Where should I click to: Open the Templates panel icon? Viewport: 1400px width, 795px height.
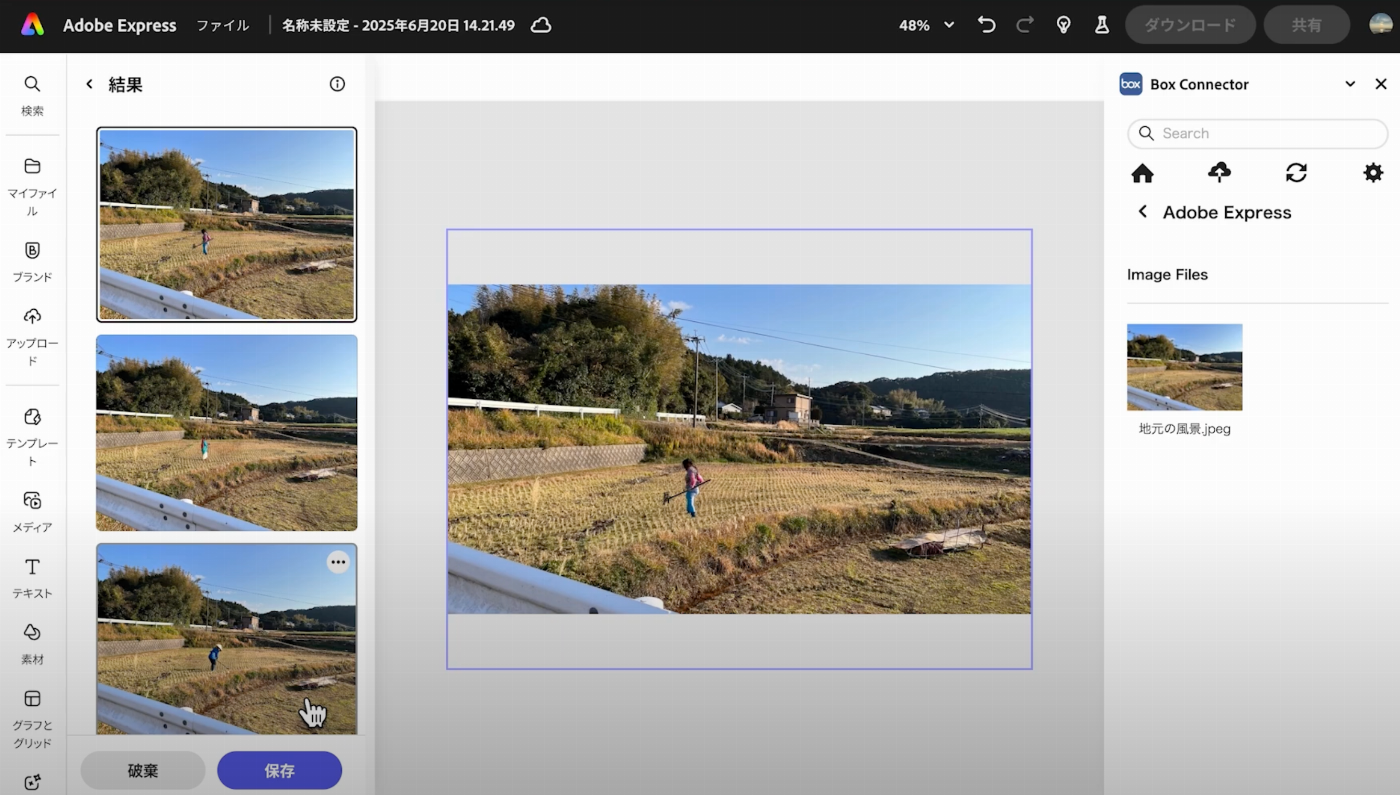point(32,417)
